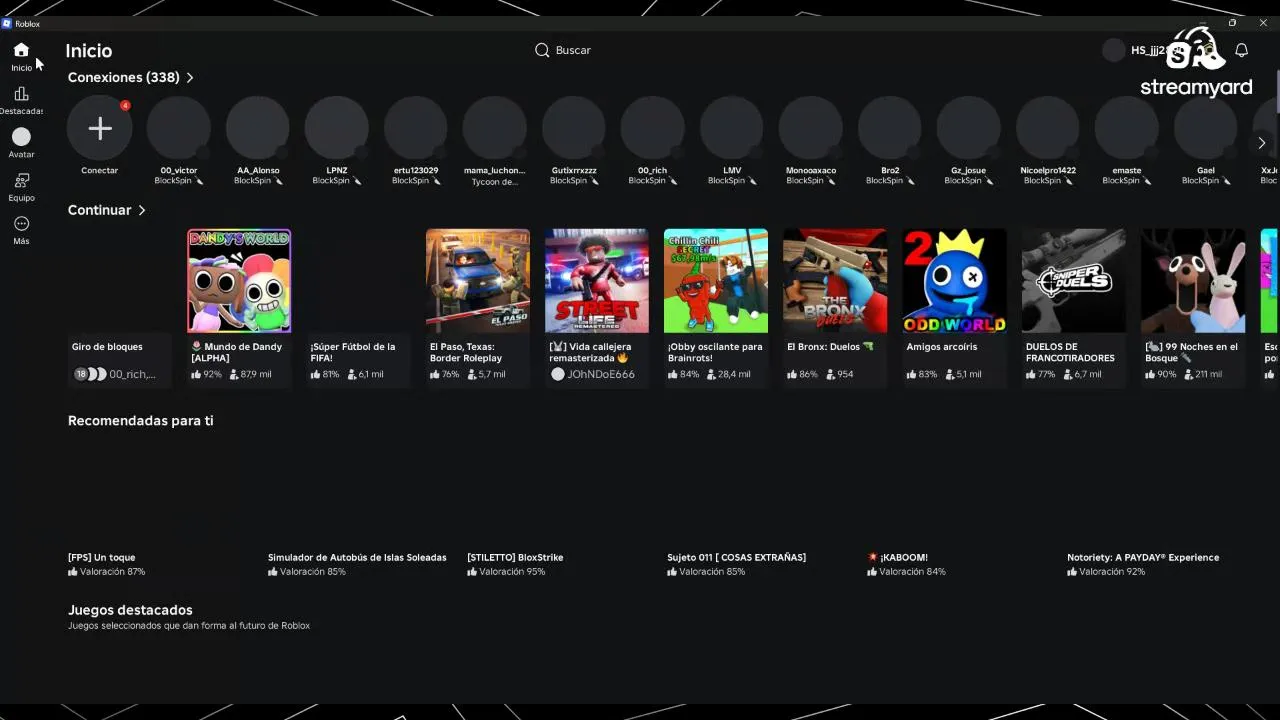The height and width of the screenshot is (720, 1280).
Task: Open the Odd World Amigos arcoíris thumbnail
Action: pyautogui.click(x=955, y=281)
